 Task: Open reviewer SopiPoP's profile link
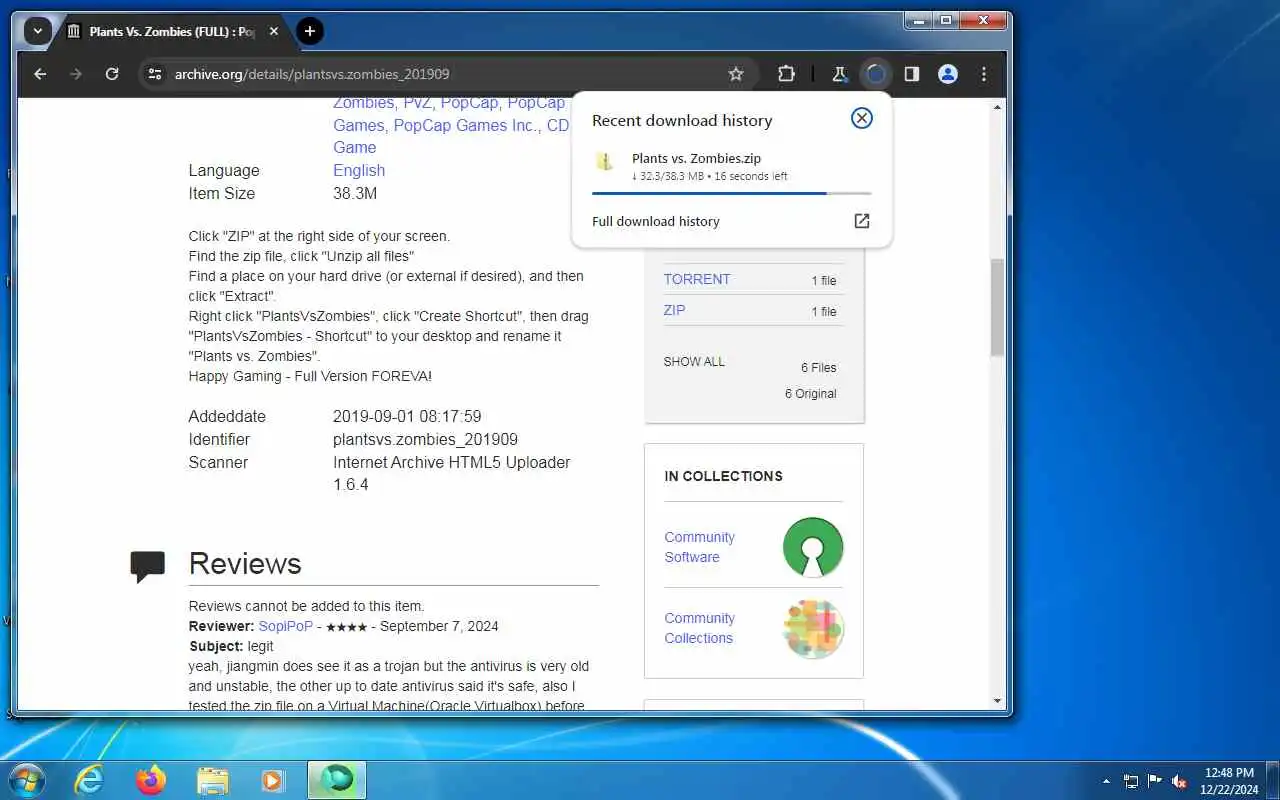pos(285,626)
